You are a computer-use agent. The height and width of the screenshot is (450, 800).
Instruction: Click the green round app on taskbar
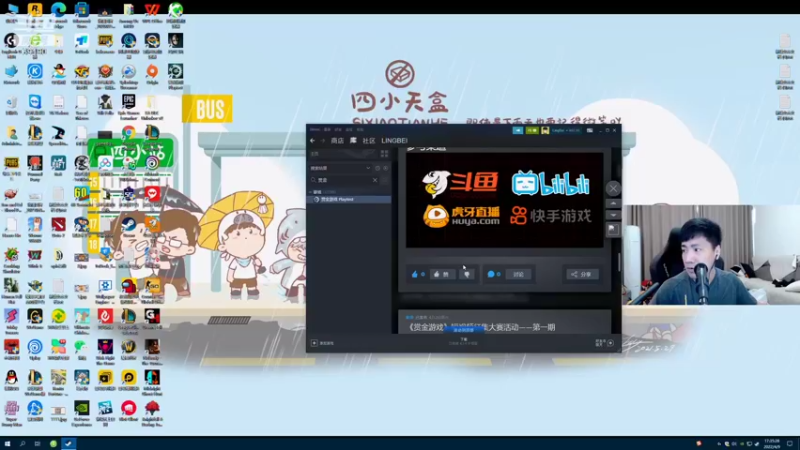point(53,444)
